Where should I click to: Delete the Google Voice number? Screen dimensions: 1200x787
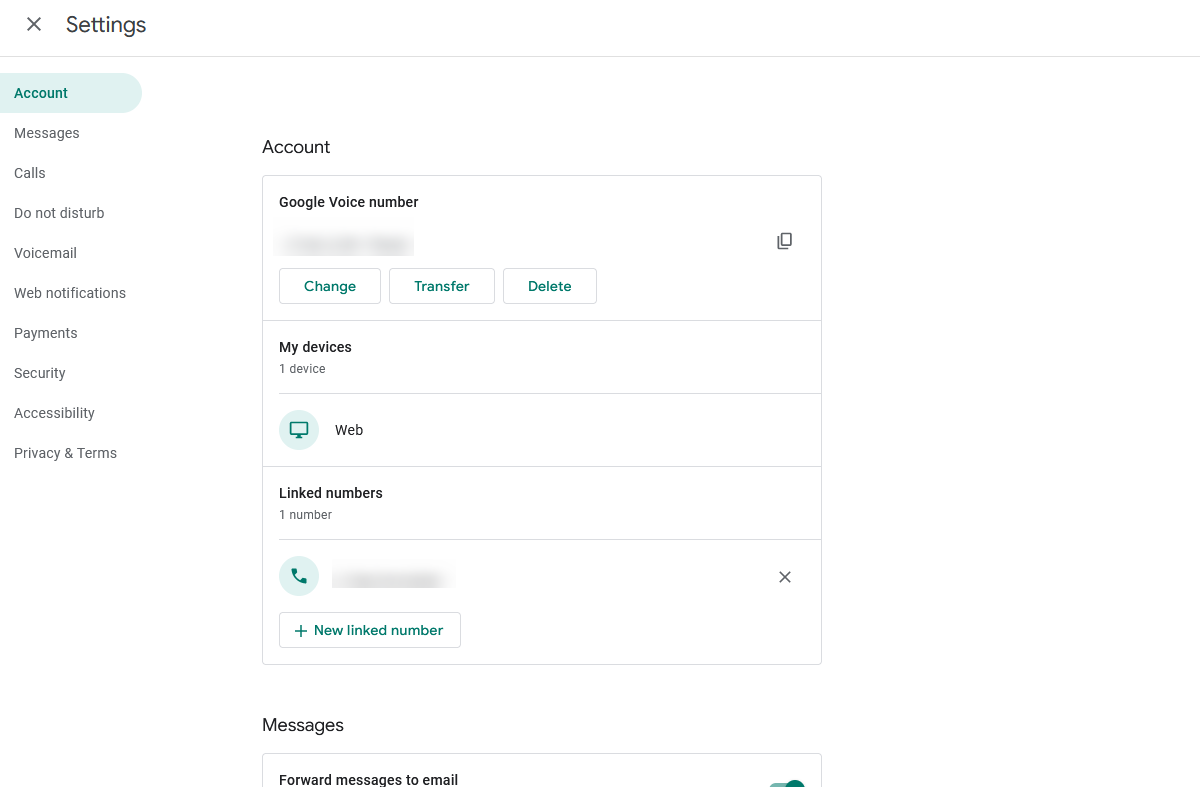point(549,285)
